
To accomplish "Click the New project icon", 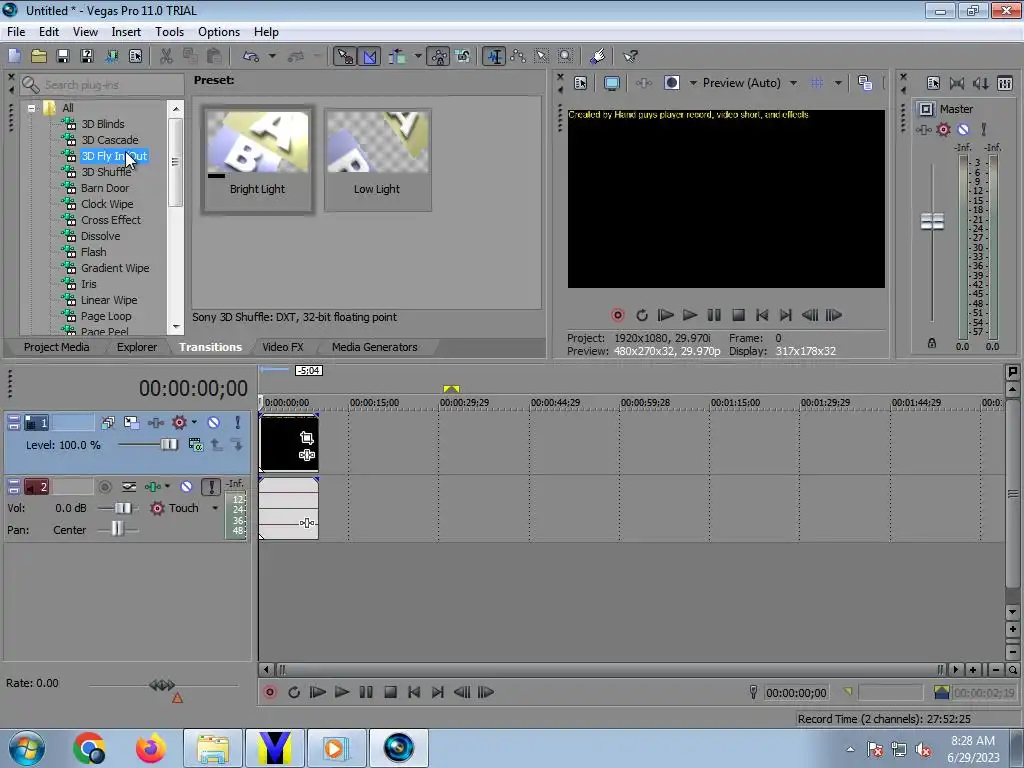I will point(14,56).
